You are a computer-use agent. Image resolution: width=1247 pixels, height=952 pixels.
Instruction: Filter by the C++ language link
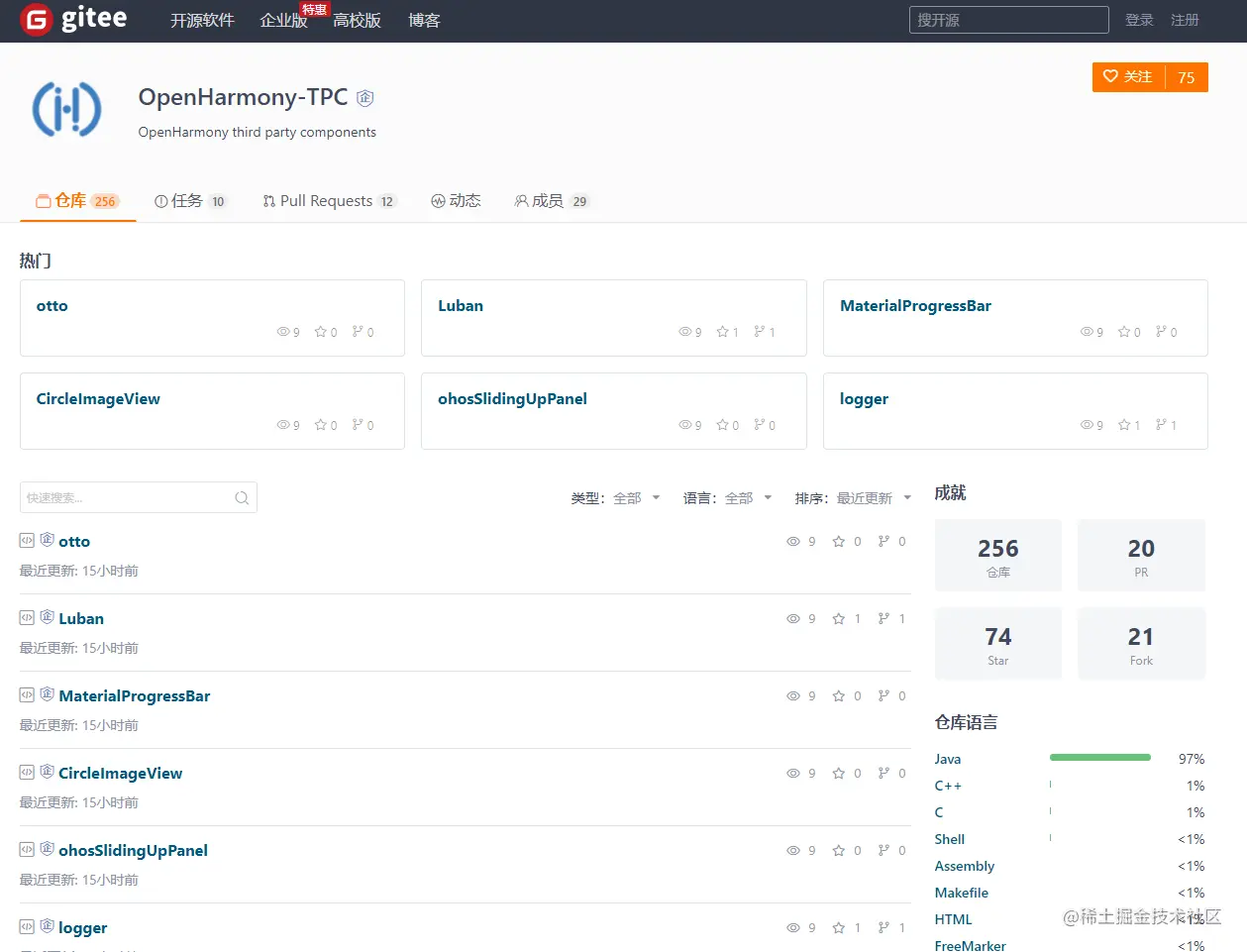(x=948, y=786)
